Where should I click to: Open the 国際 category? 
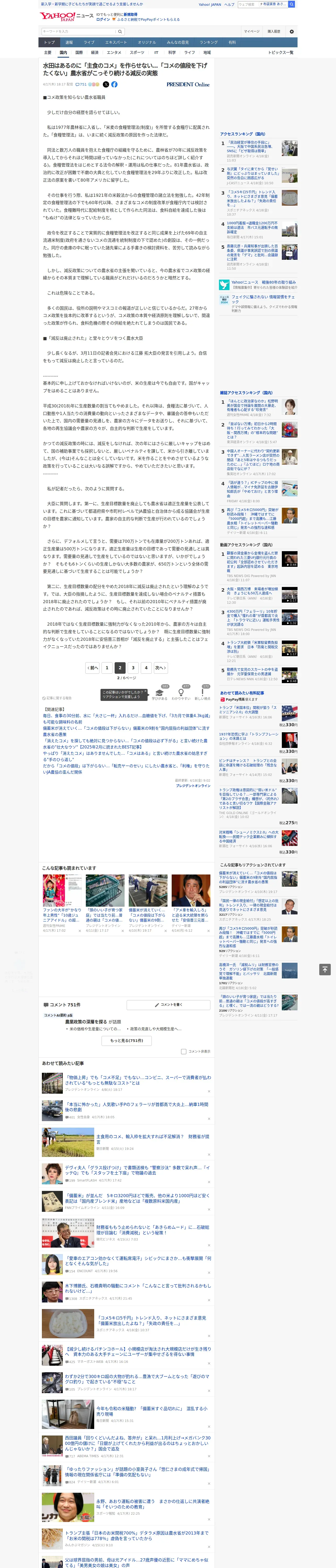click(x=79, y=52)
